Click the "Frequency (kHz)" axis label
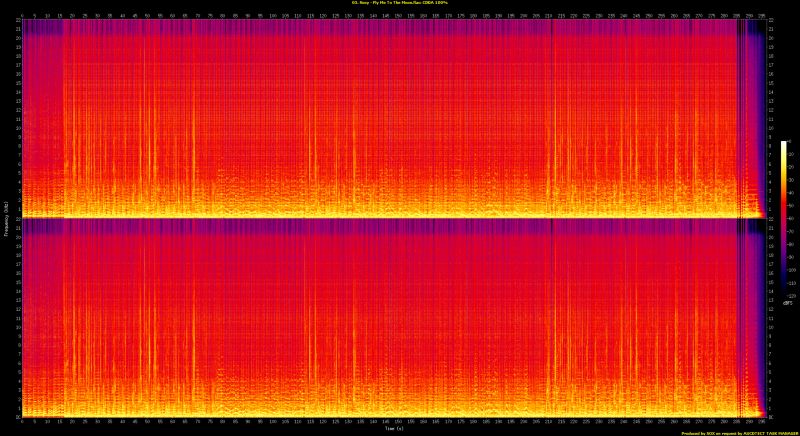The width and height of the screenshot is (800, 436). (6, 218)
